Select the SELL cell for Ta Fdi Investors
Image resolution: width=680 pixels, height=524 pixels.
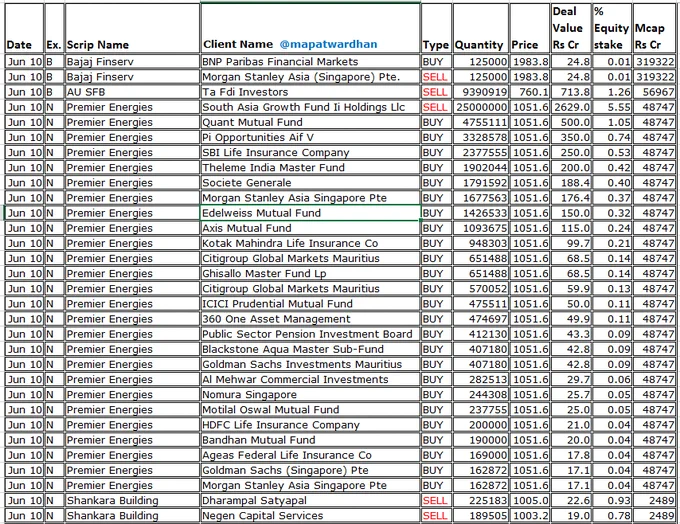[x=436, y=92]
